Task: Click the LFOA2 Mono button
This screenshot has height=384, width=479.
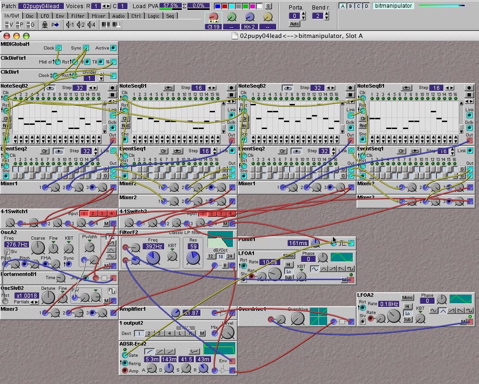Action: pyautogui.click(x=407, y=297)
